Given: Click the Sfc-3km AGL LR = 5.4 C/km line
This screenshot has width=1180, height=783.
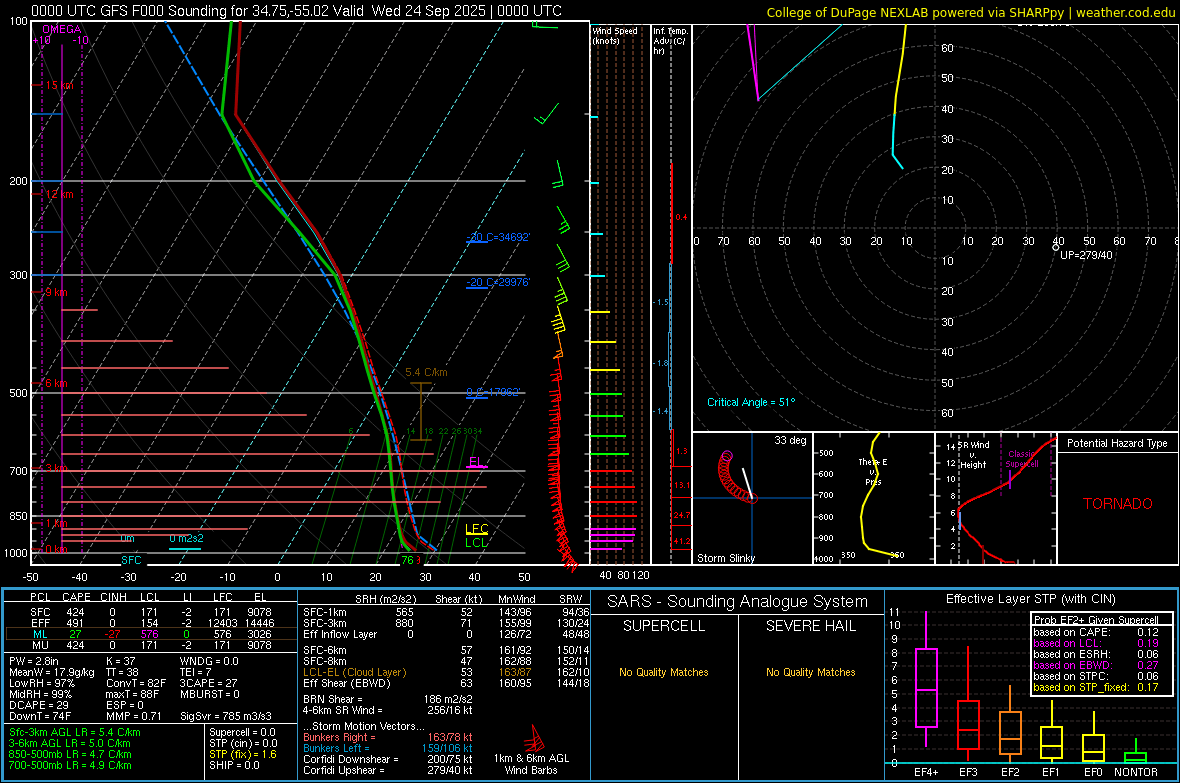Looking at the screenshot, I should click(75, 732).
